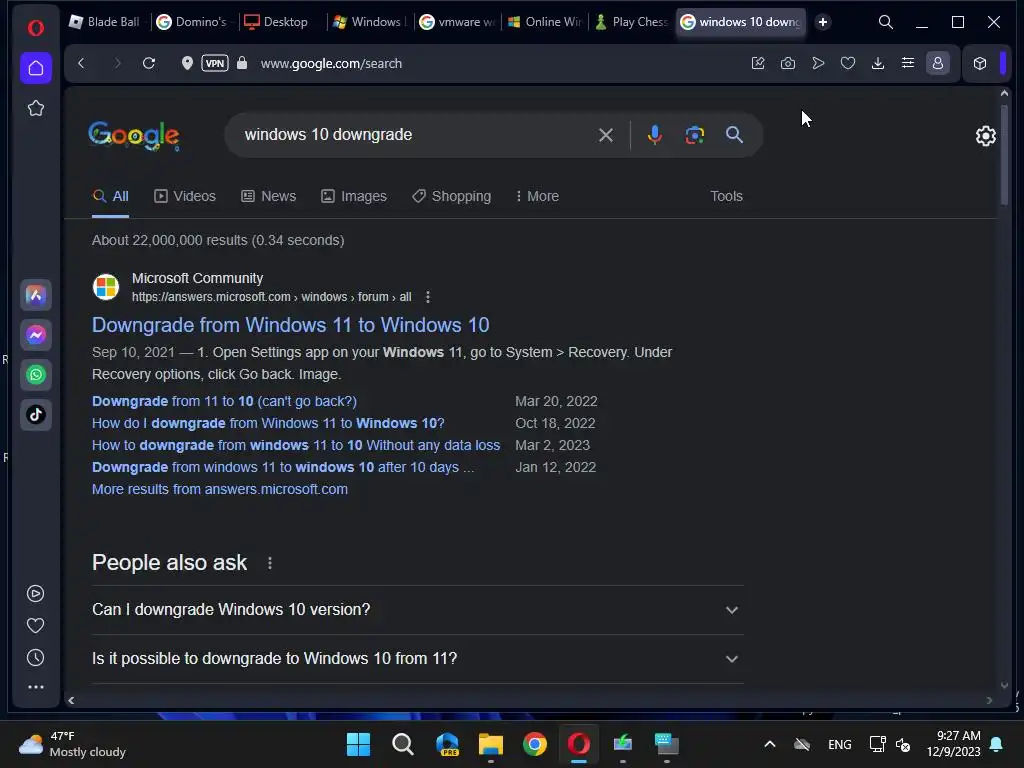The image size is (1024, 768).
Task: Submit search with magnifier button
Action: [735, 135]
